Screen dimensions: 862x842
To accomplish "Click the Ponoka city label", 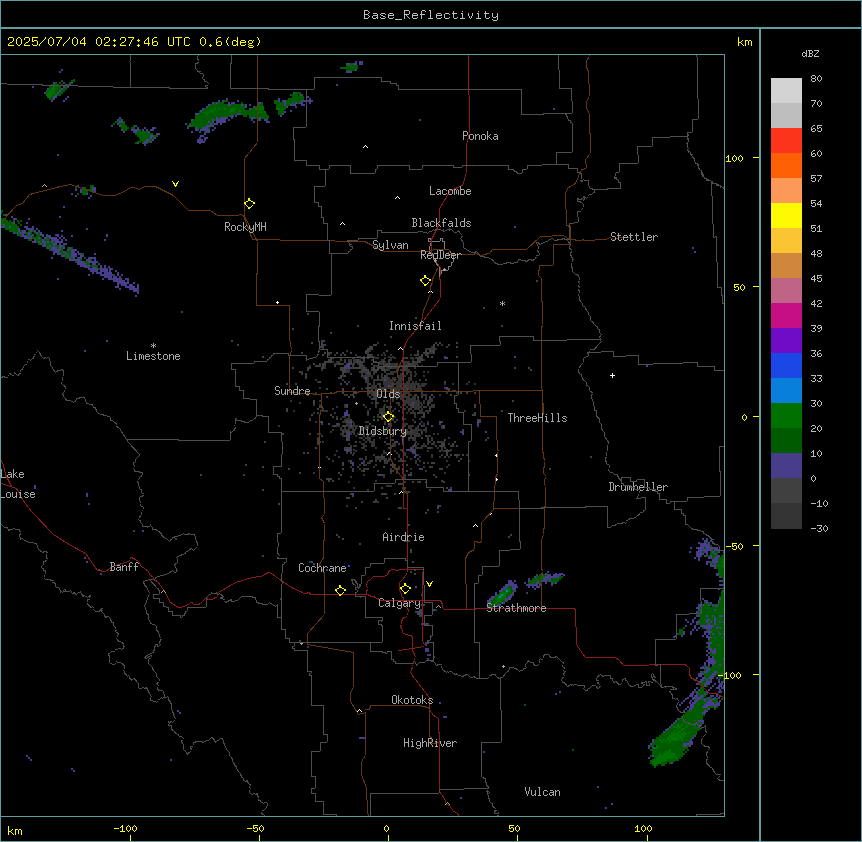I will tap(480, 136).
